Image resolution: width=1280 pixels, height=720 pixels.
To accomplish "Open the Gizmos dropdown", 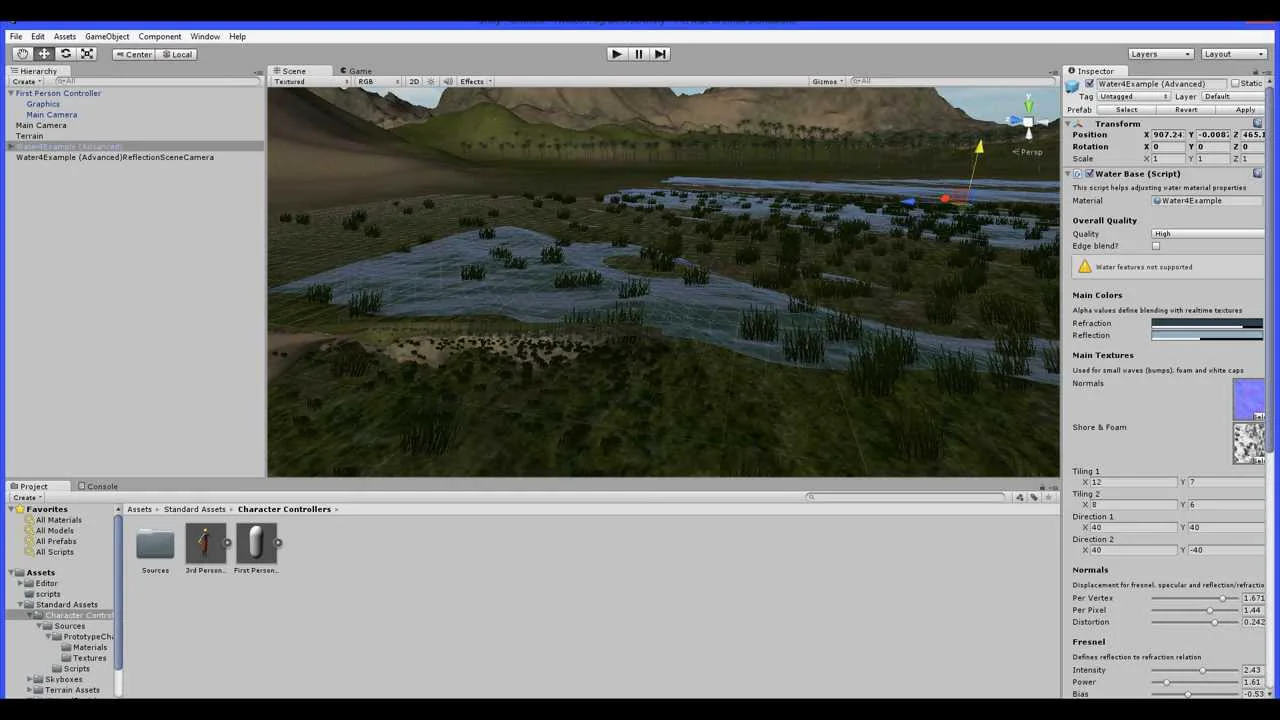I will [x=828, y=81].
